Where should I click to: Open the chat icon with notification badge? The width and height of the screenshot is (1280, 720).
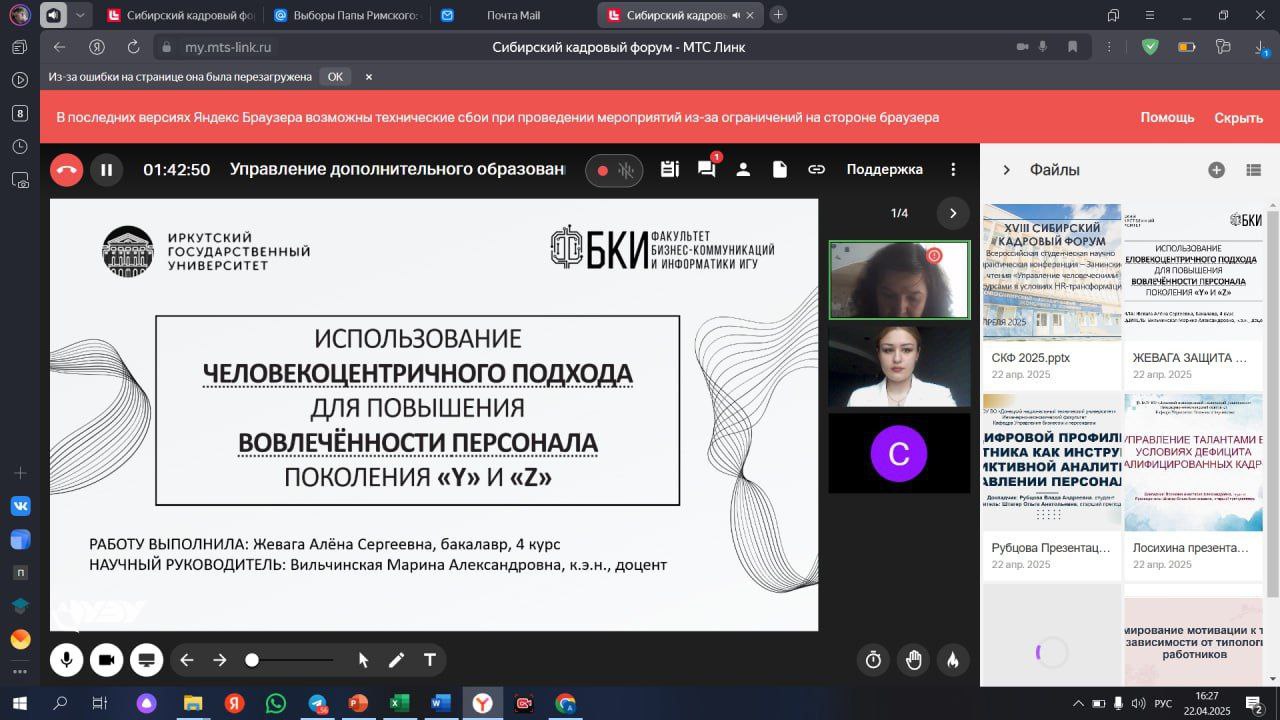tap(706, 169)
